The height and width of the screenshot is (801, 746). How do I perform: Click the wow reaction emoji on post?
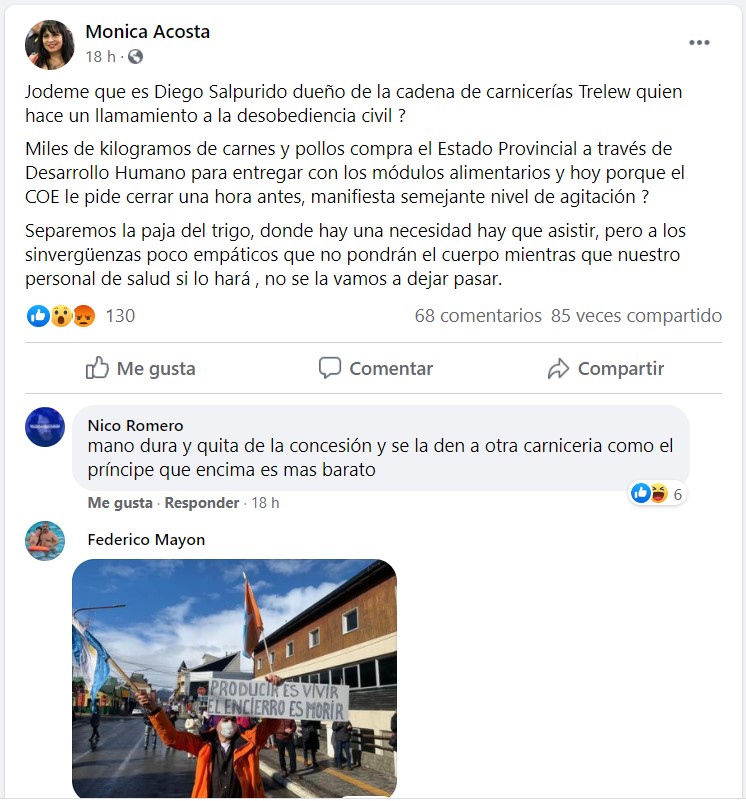[61, 316]
